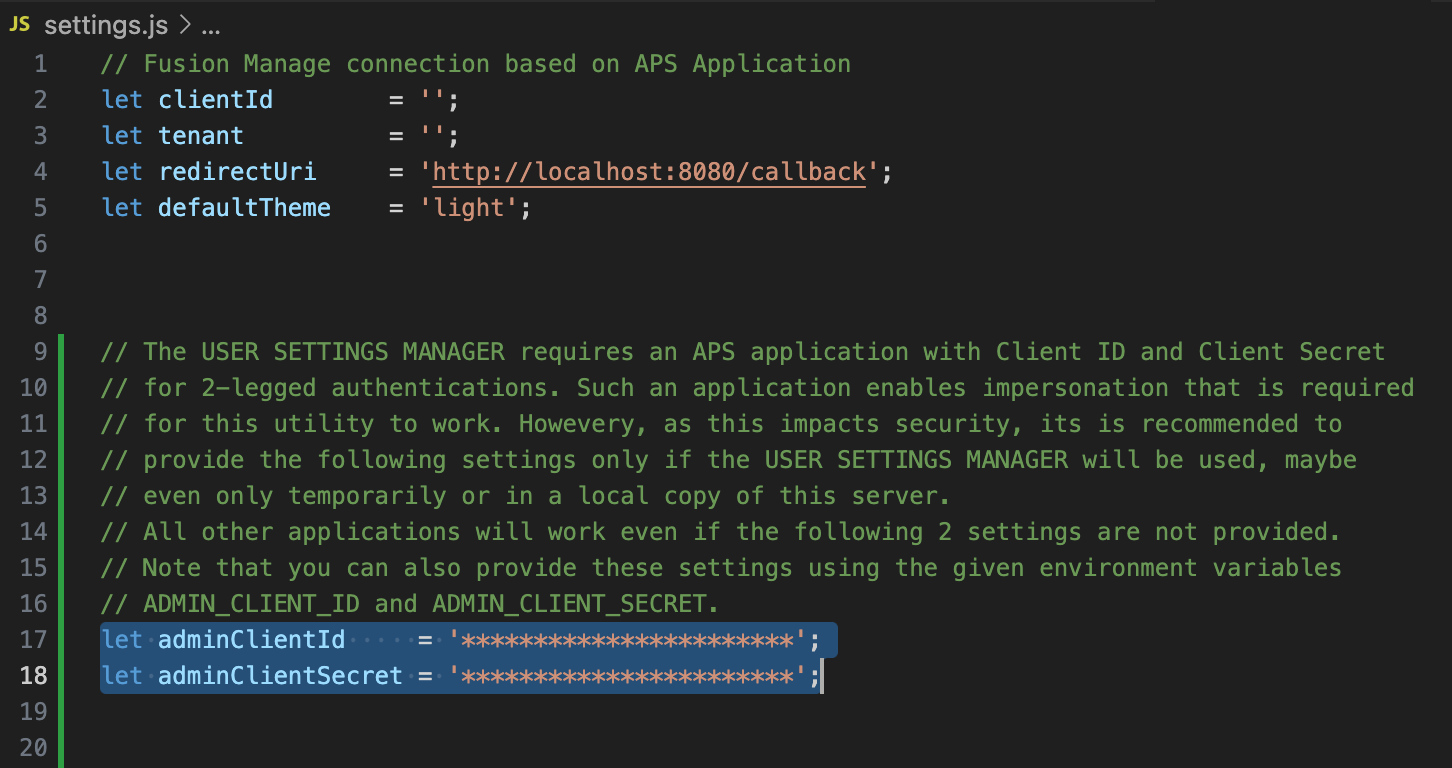
Task: Click the JS file icon in breadcrumb
Action: point(20,25)
